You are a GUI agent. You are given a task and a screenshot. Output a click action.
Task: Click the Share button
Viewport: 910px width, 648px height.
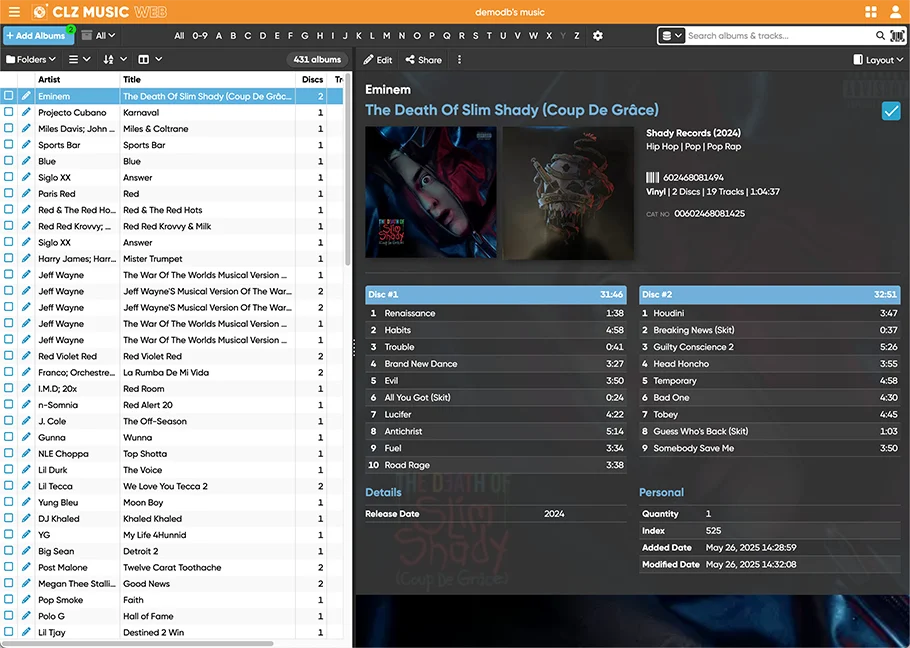(x=424, y=60)
